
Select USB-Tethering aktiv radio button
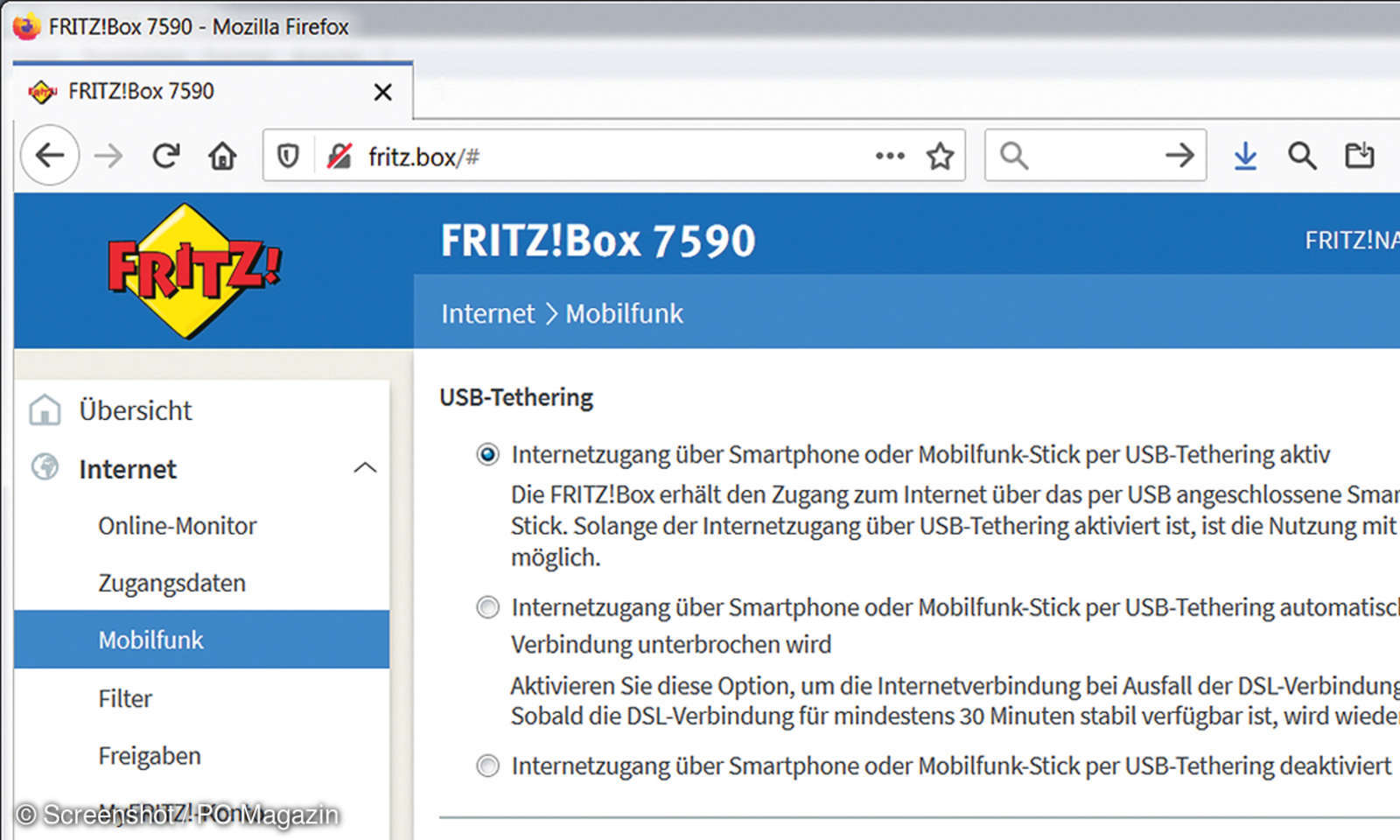[486, 455]
